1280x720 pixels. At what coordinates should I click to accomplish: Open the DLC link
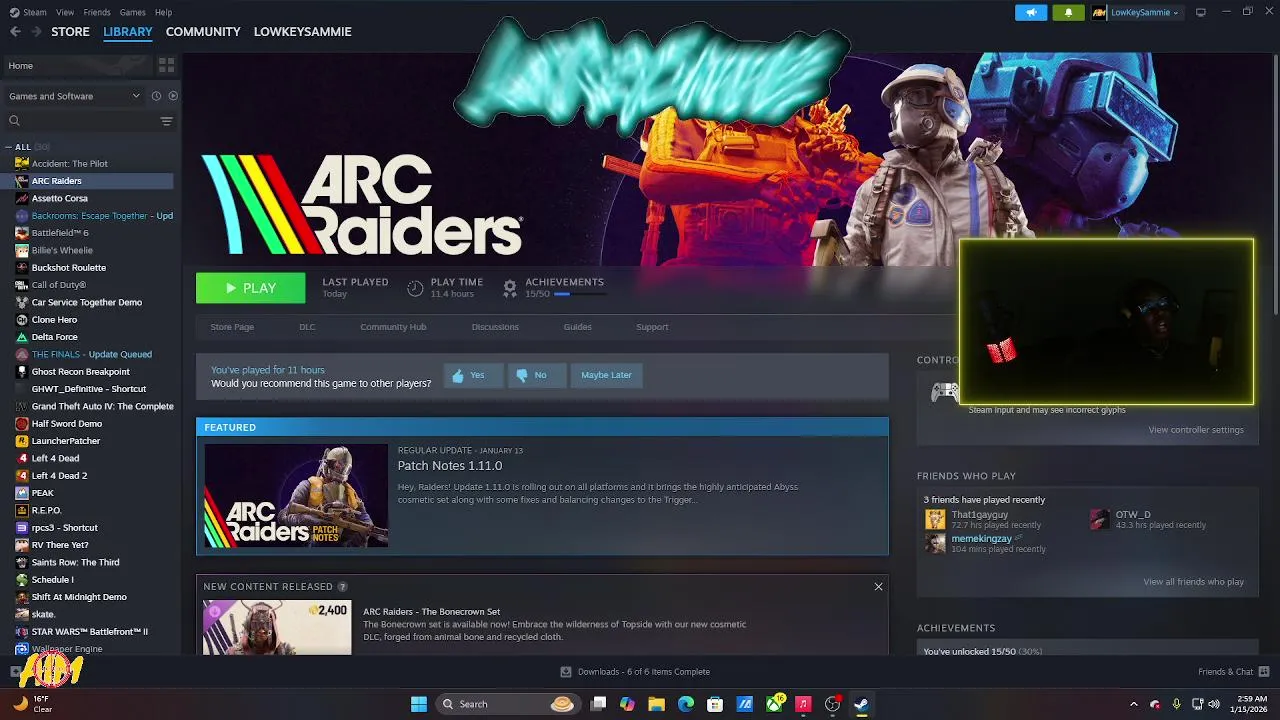coord(307,327)
